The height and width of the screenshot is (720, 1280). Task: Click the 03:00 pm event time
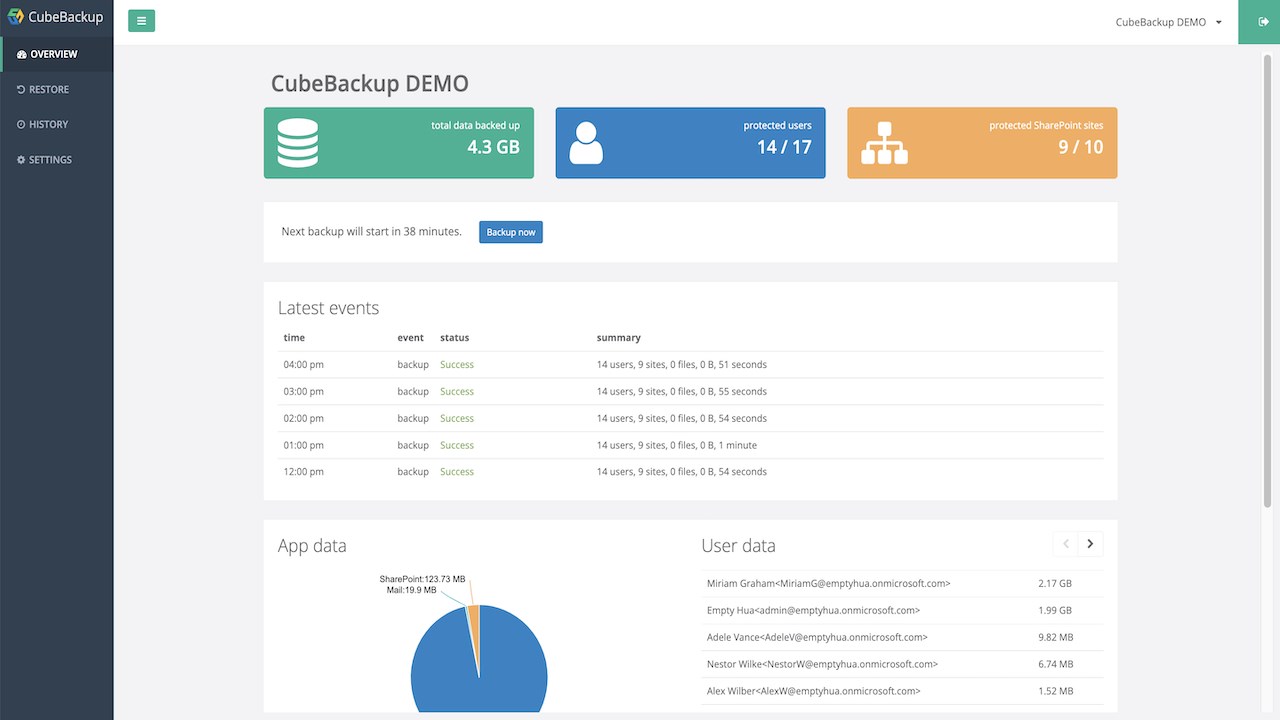point(303,391)
